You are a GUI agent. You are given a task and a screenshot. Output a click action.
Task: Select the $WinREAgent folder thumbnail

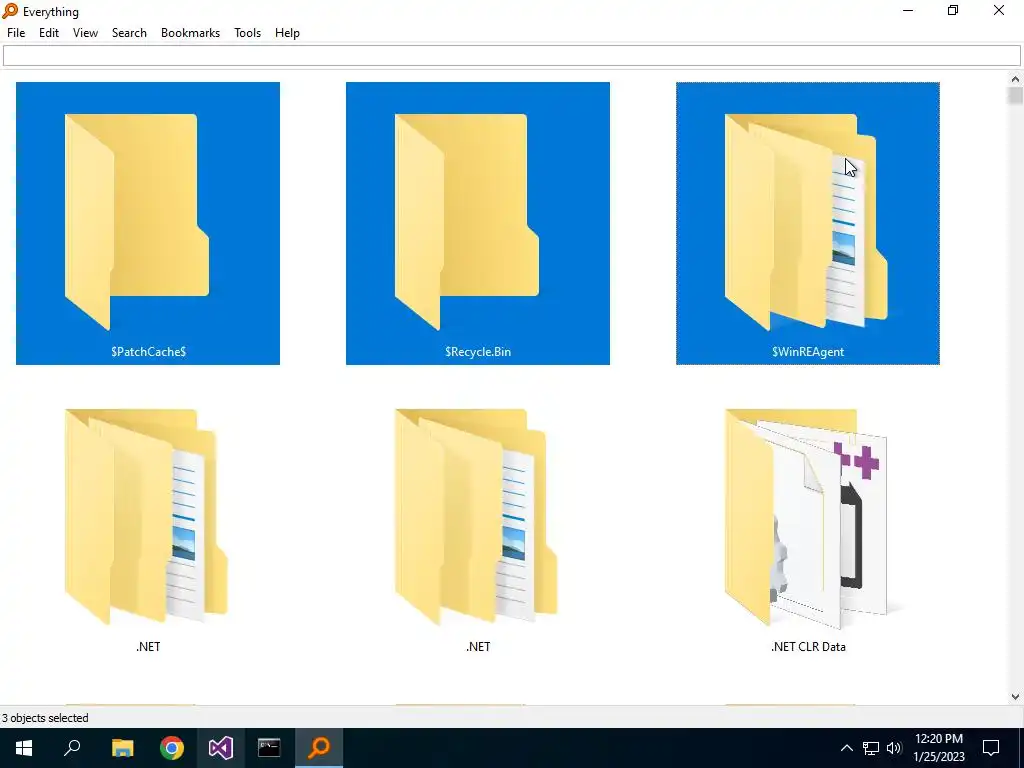806,221
